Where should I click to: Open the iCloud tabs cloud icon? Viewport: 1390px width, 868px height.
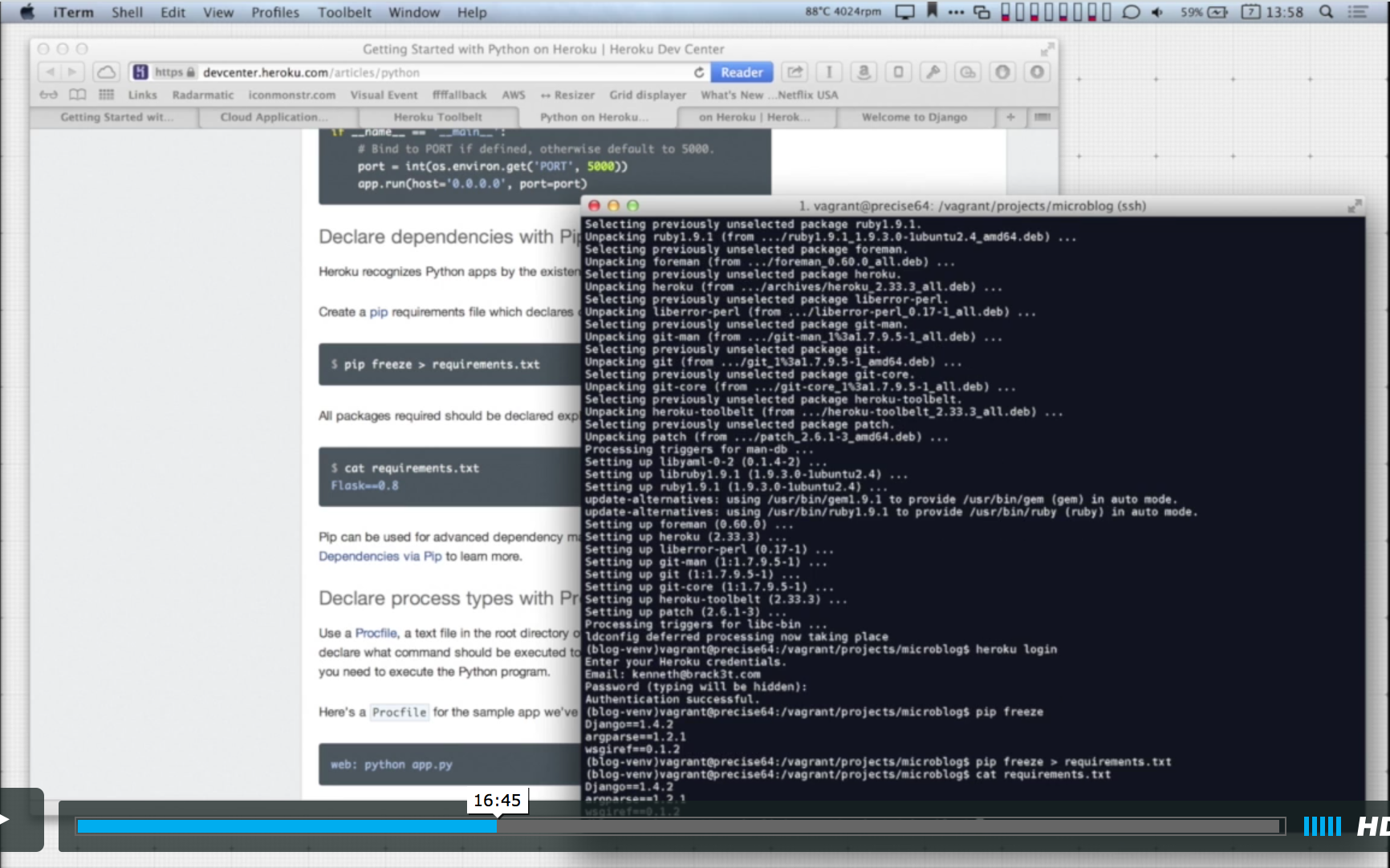(x=106, y=72)
